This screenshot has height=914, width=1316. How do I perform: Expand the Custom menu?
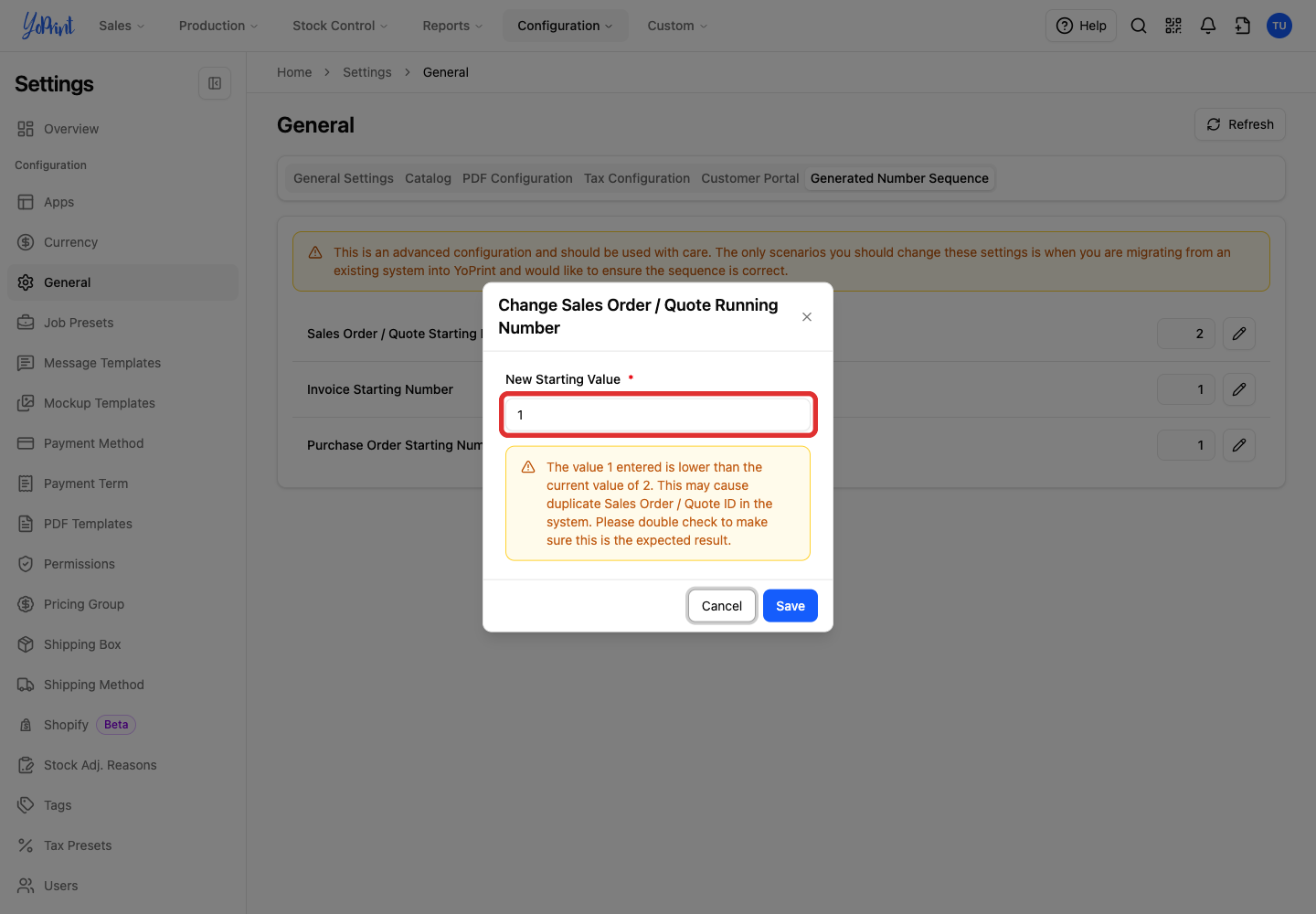677,26
